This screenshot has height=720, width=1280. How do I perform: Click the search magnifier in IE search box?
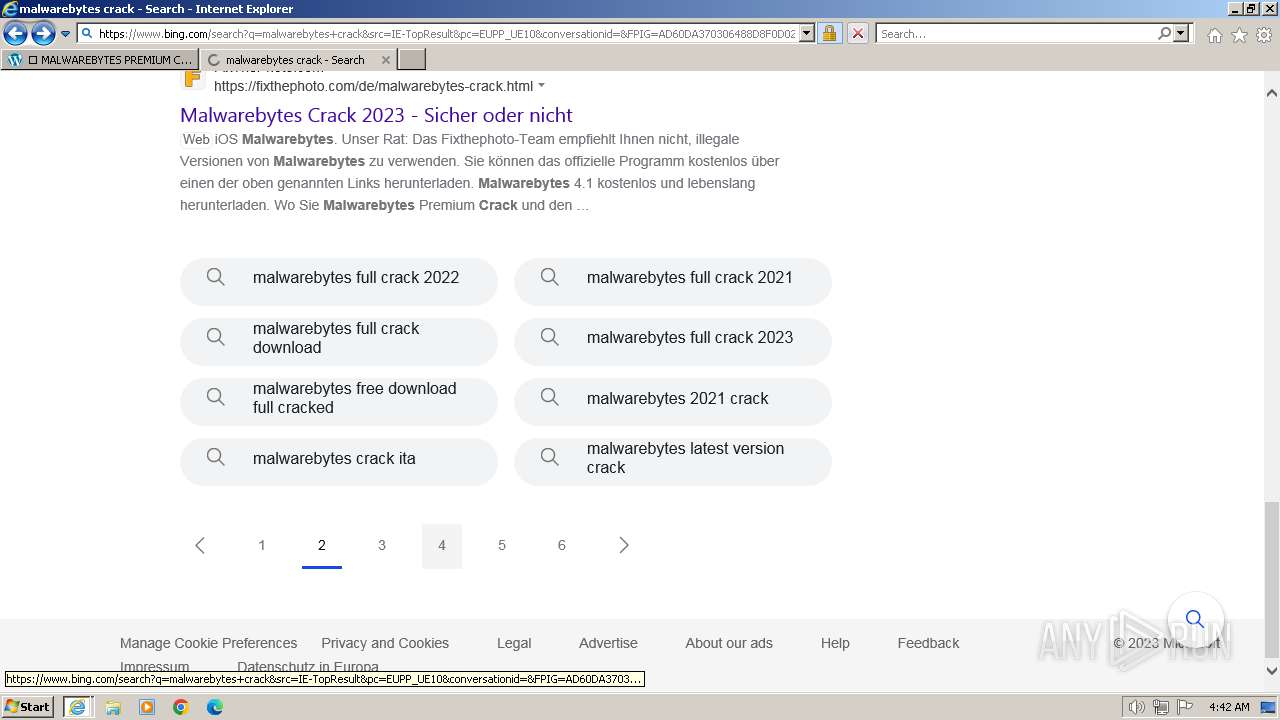tap(1164, 33)
